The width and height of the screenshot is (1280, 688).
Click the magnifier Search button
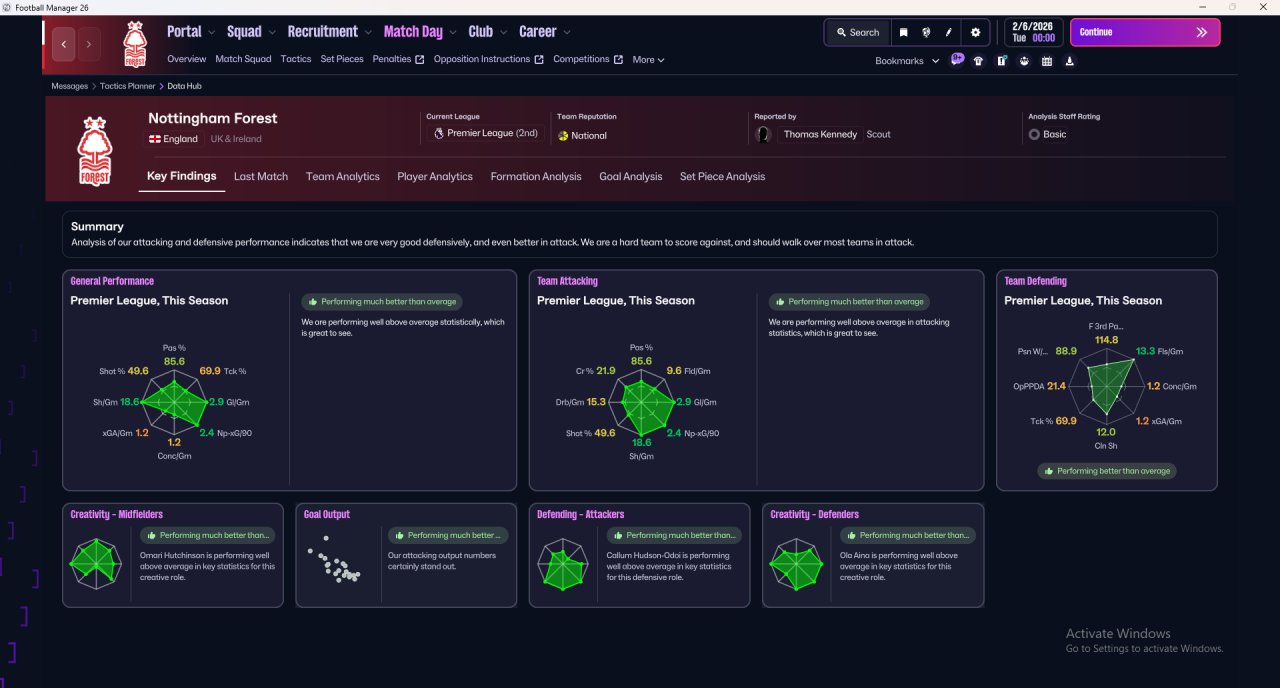(x=858, y=32)
